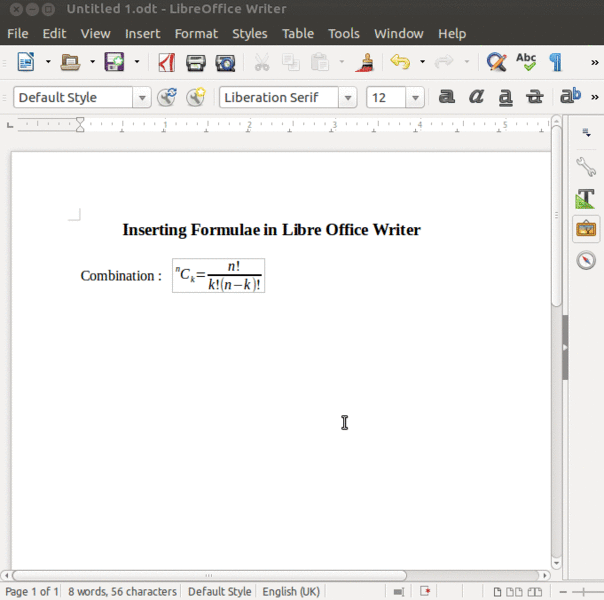Open the Insert menu
Image resolution: width=604 pixels, height=600 pixels.
[x=143, y=34]
